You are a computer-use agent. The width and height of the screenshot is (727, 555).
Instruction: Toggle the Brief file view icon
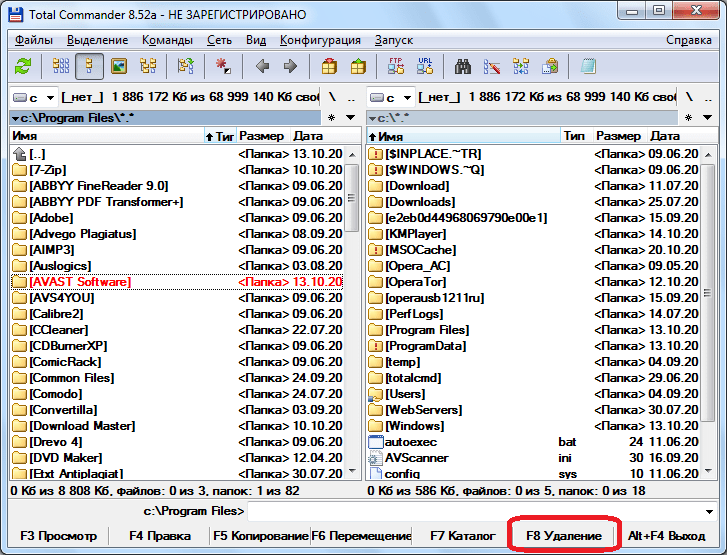pos(61,66)
